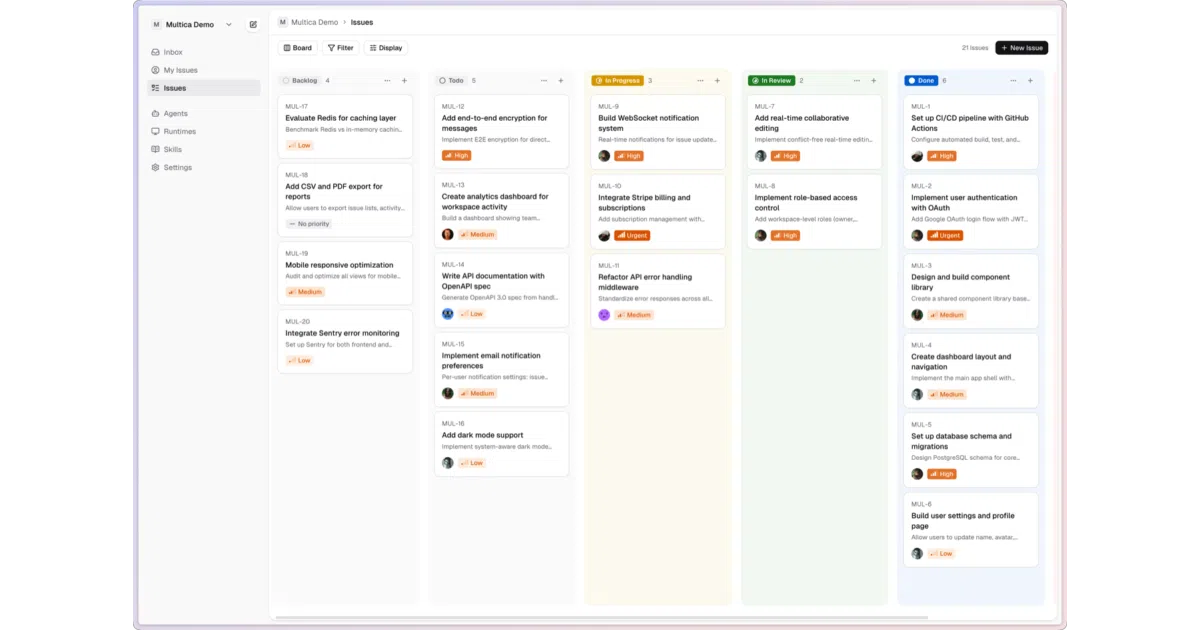This screenshot has width=1200, height=630.
Task: Open Write API documentation card
Action: pos(501,290)
